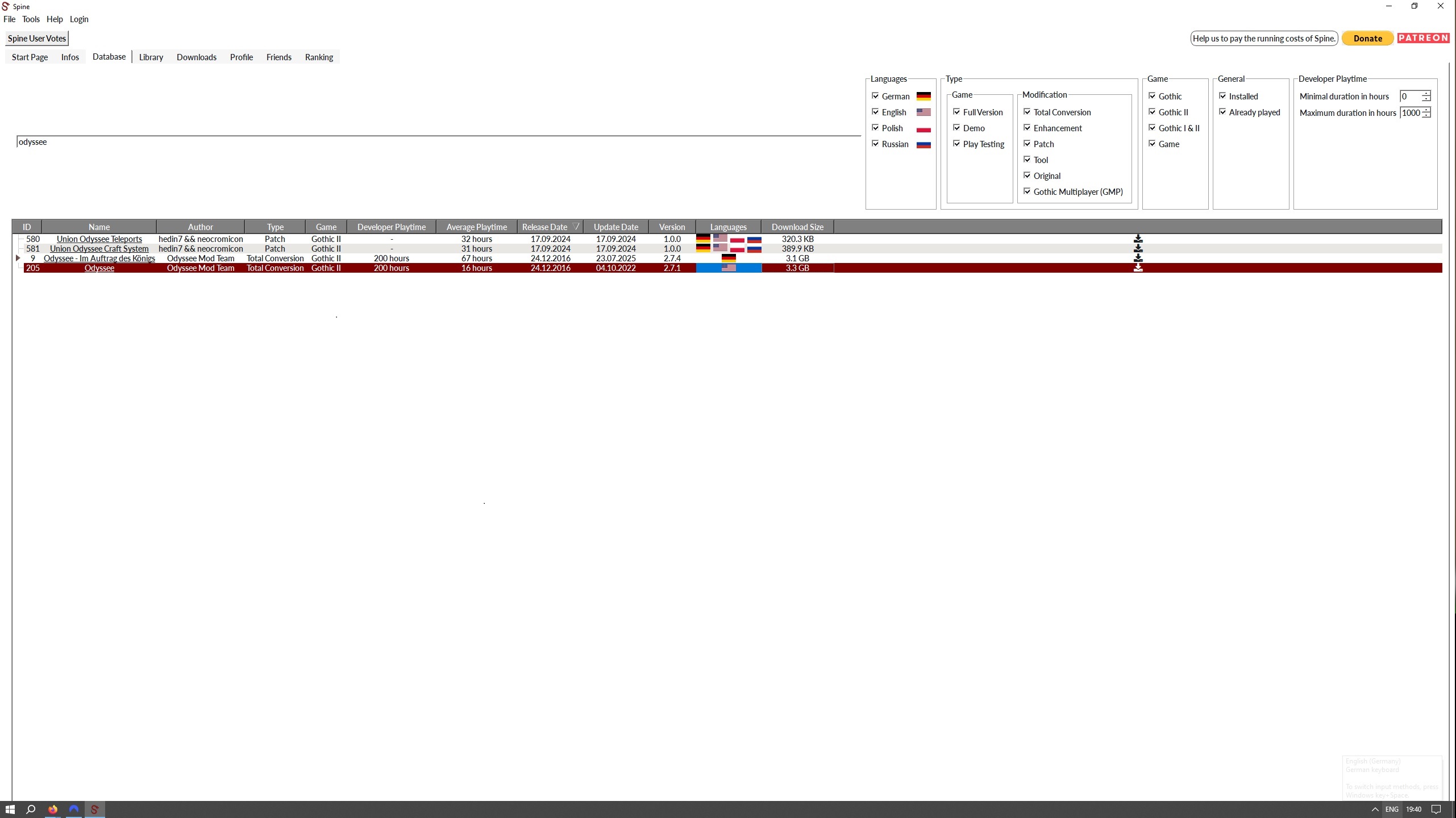
Task: Click the maximum duration hours field
Action: pyautogui.click(x=1411, y=113)
